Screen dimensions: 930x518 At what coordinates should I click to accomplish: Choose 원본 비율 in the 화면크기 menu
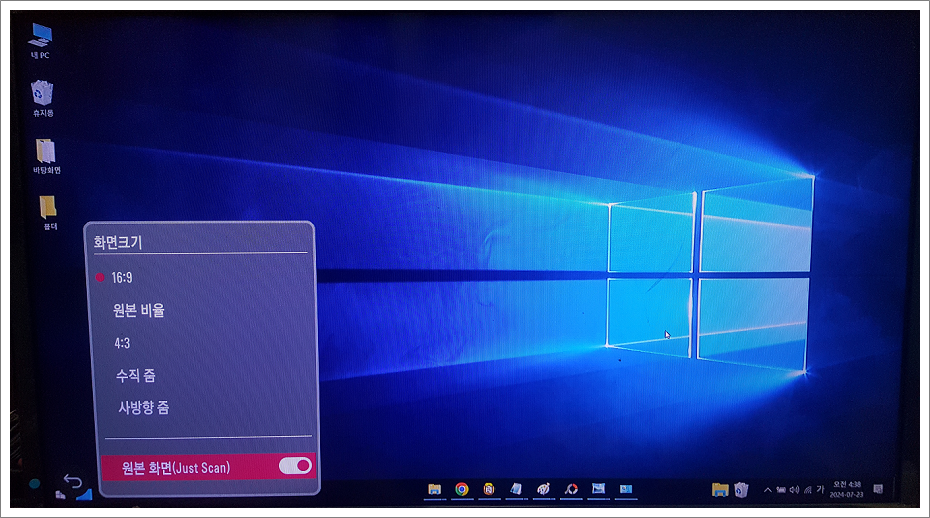pos(139,310)
